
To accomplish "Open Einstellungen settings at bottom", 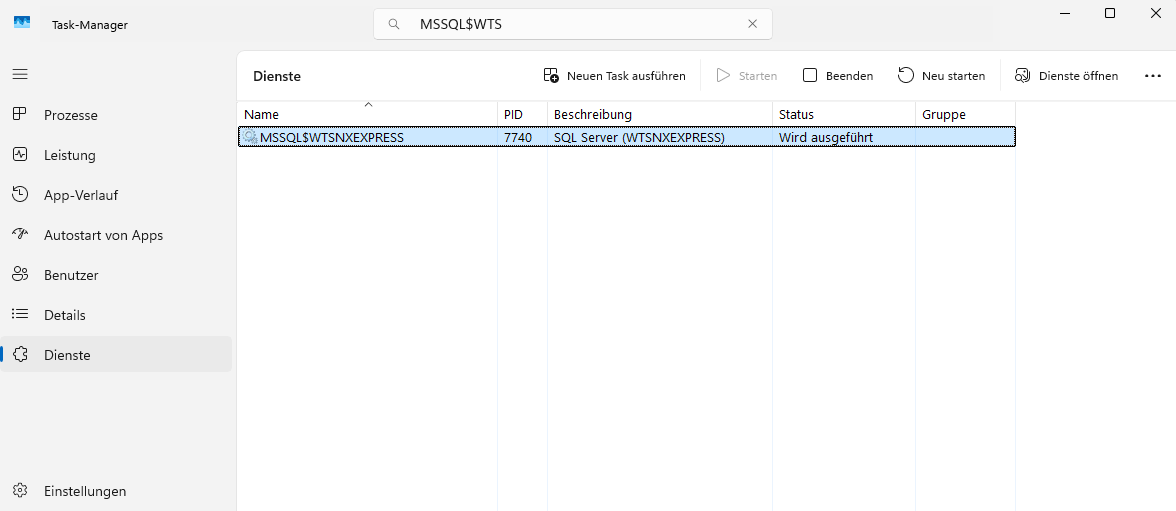I will pos(84,491).
